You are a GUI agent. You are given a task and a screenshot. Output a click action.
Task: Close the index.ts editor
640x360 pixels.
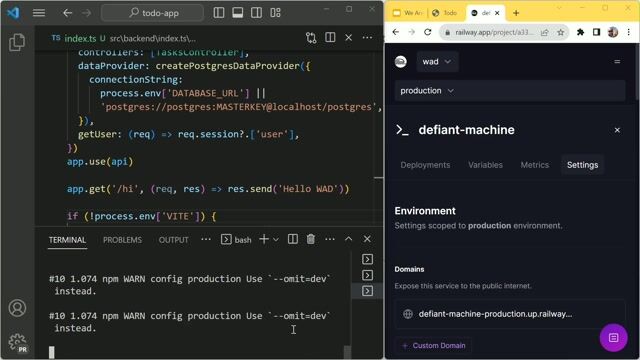tap(349, 38)
